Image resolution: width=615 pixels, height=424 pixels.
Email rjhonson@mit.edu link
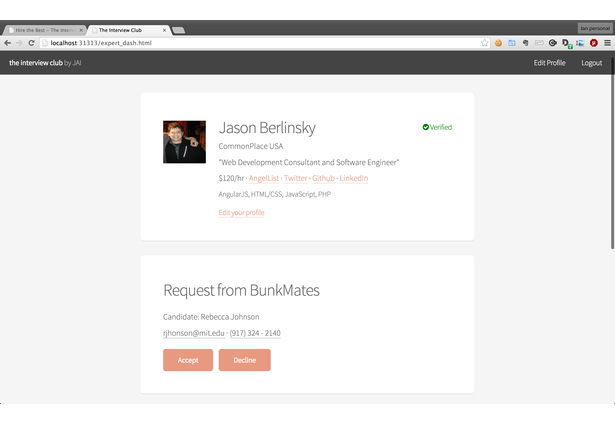(194, 333)
